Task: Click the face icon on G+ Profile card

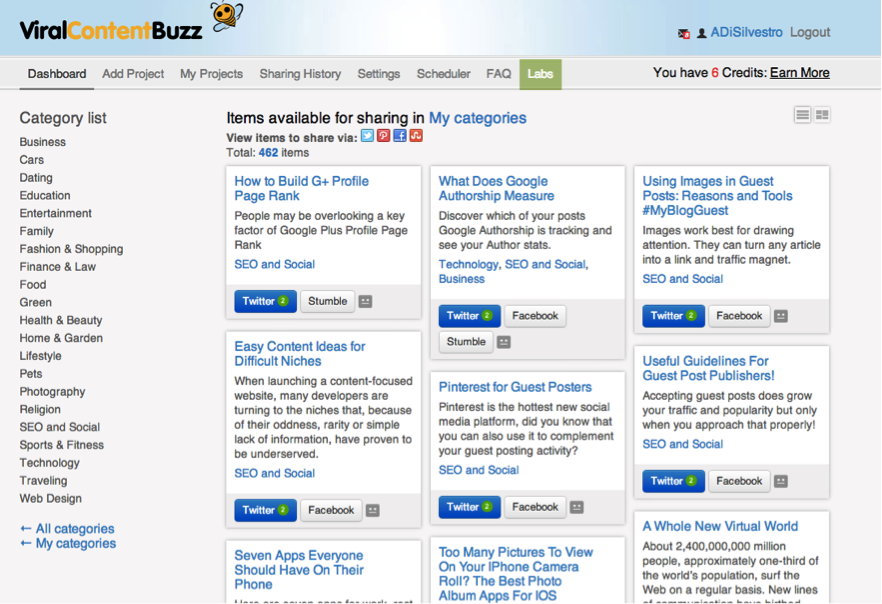Action: pos(365,302)
